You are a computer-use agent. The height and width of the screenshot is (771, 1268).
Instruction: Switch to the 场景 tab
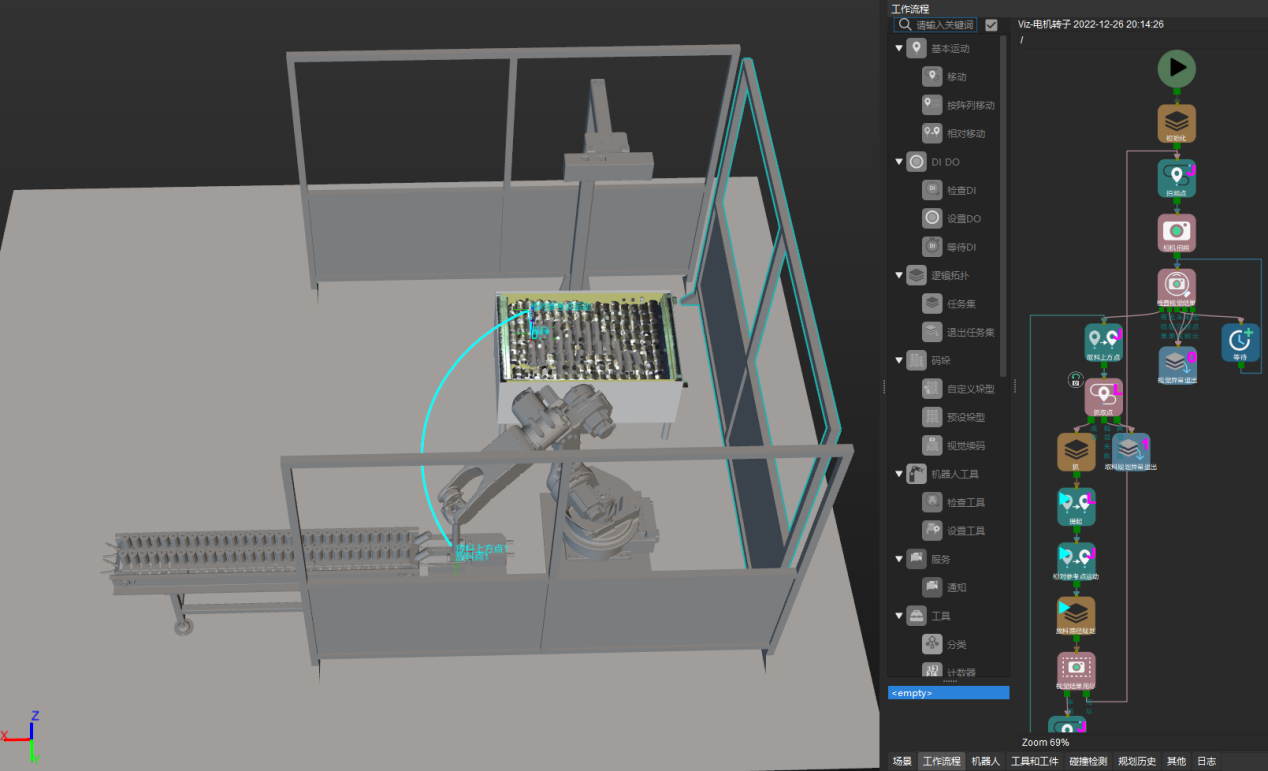902,762
